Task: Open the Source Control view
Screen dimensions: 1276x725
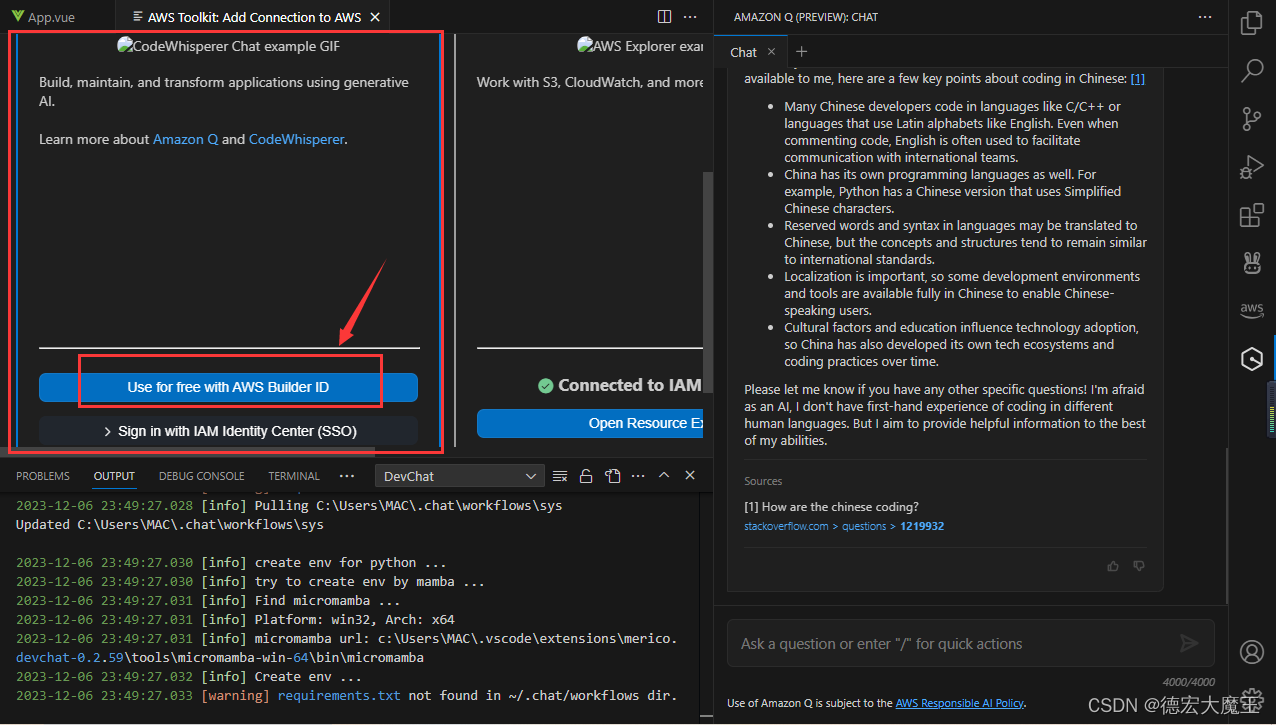Action: pyautogui.click(x=1251, y=118)
